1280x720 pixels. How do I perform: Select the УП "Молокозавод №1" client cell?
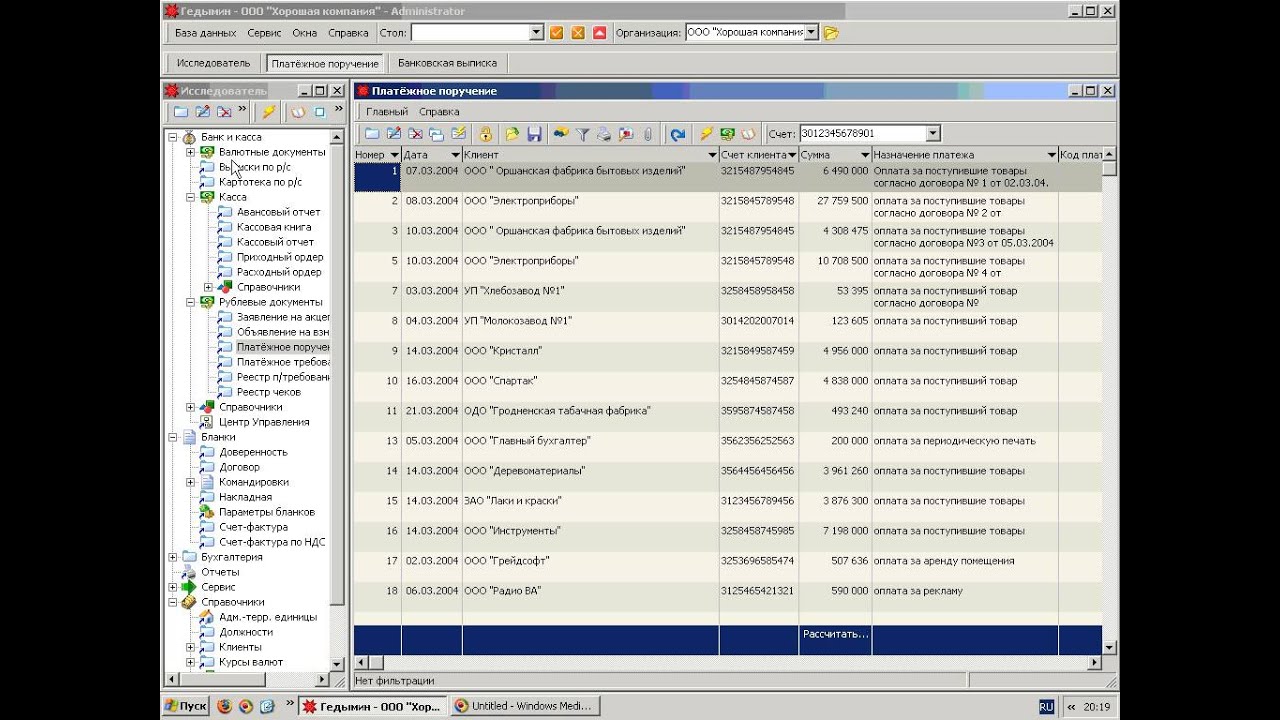(x=590, y=321)
